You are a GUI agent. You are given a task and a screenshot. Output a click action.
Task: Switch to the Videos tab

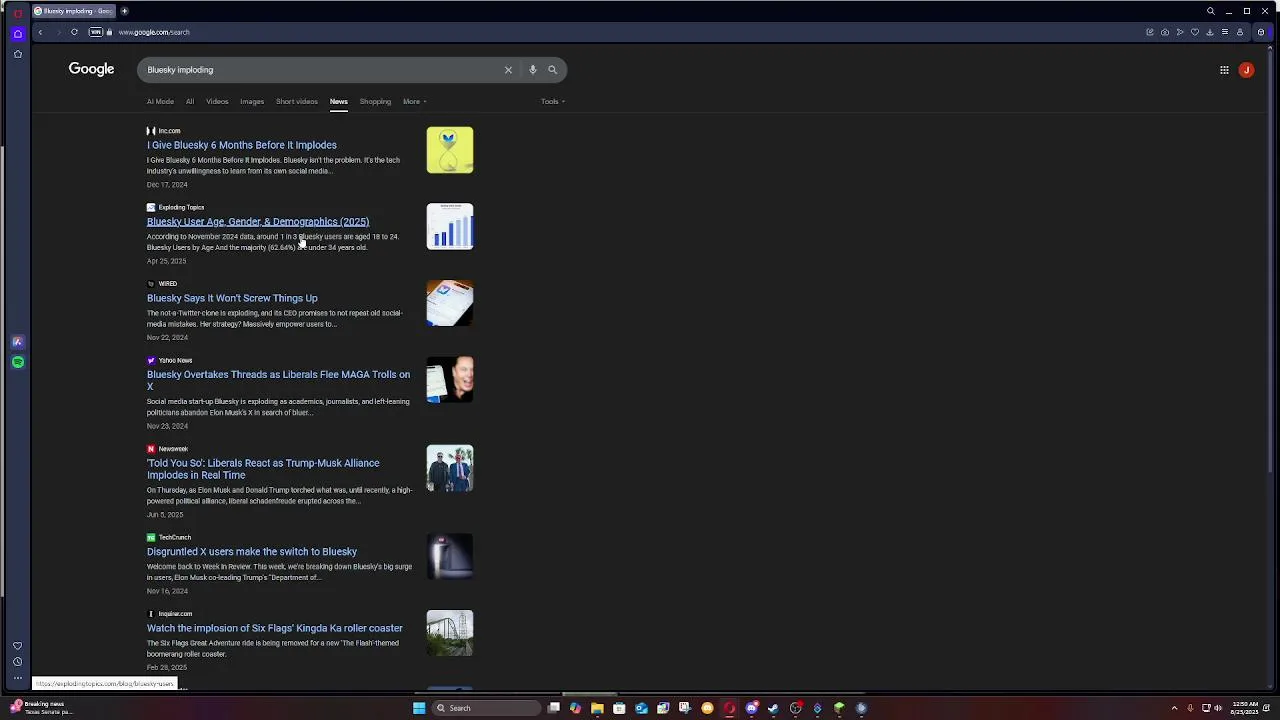pyautogui.click(x=217, y=101)
